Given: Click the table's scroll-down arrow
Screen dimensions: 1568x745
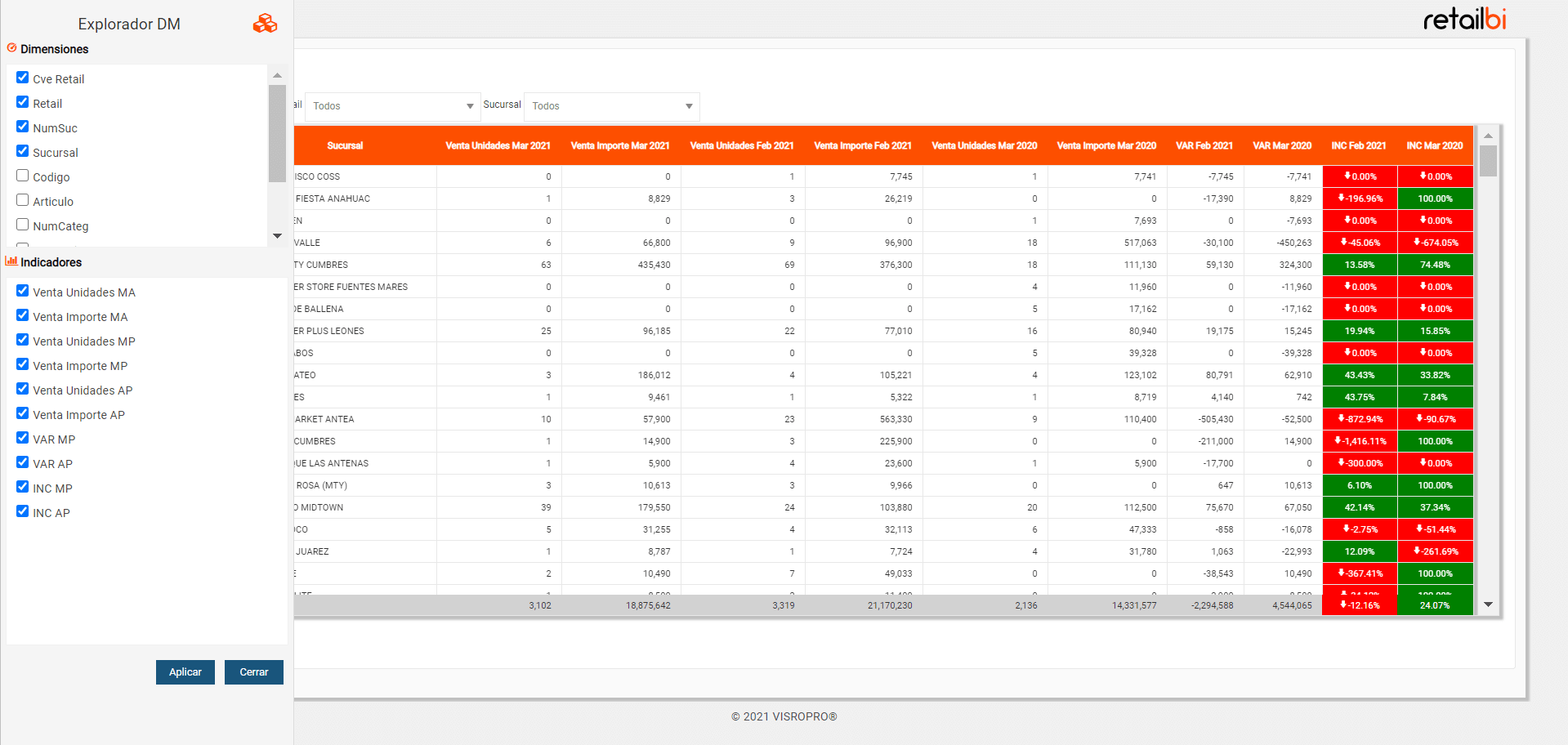Looking at the screenshot, I should pyautogui.click(x=1488, y=605).
